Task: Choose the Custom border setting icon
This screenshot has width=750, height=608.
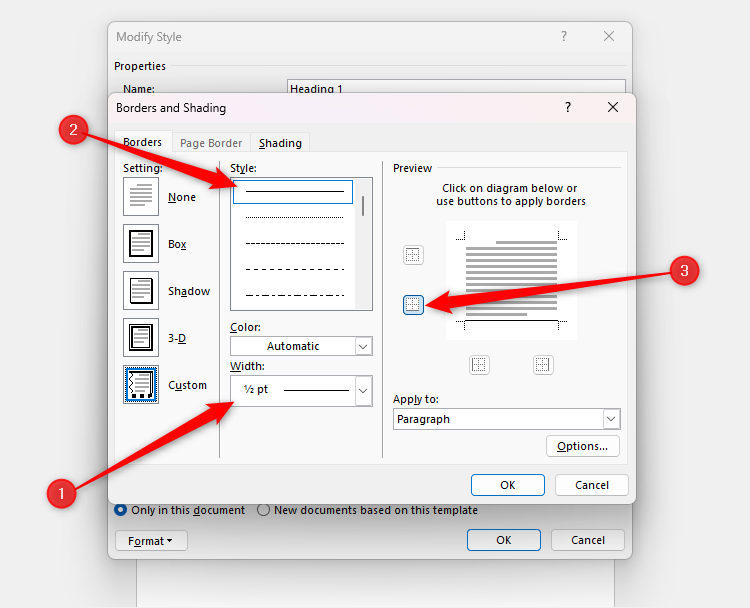Action: pos(141,385)
